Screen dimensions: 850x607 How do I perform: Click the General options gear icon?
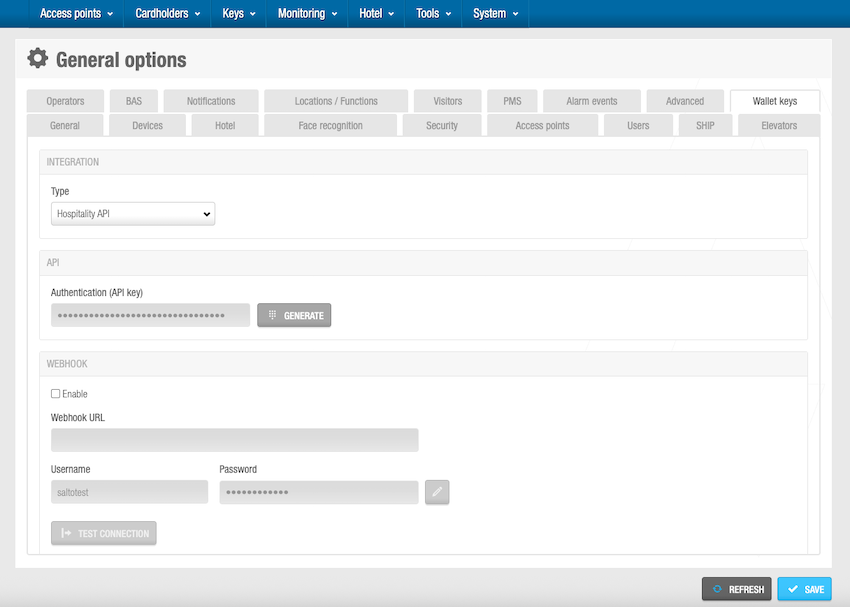click(x=38, y=59)
